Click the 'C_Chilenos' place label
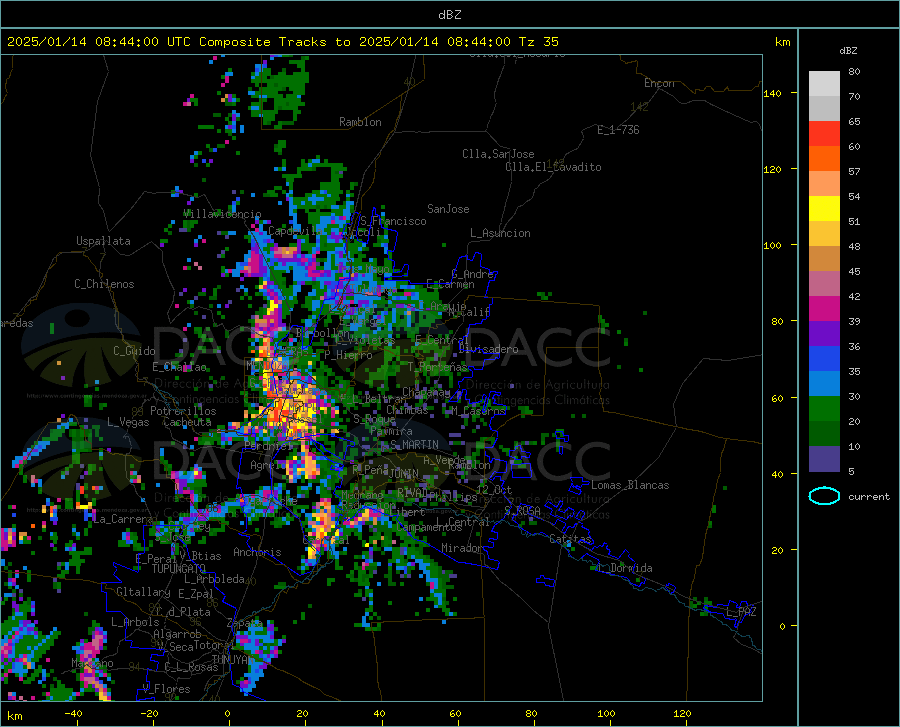900x727 pixels. point(104,284)
